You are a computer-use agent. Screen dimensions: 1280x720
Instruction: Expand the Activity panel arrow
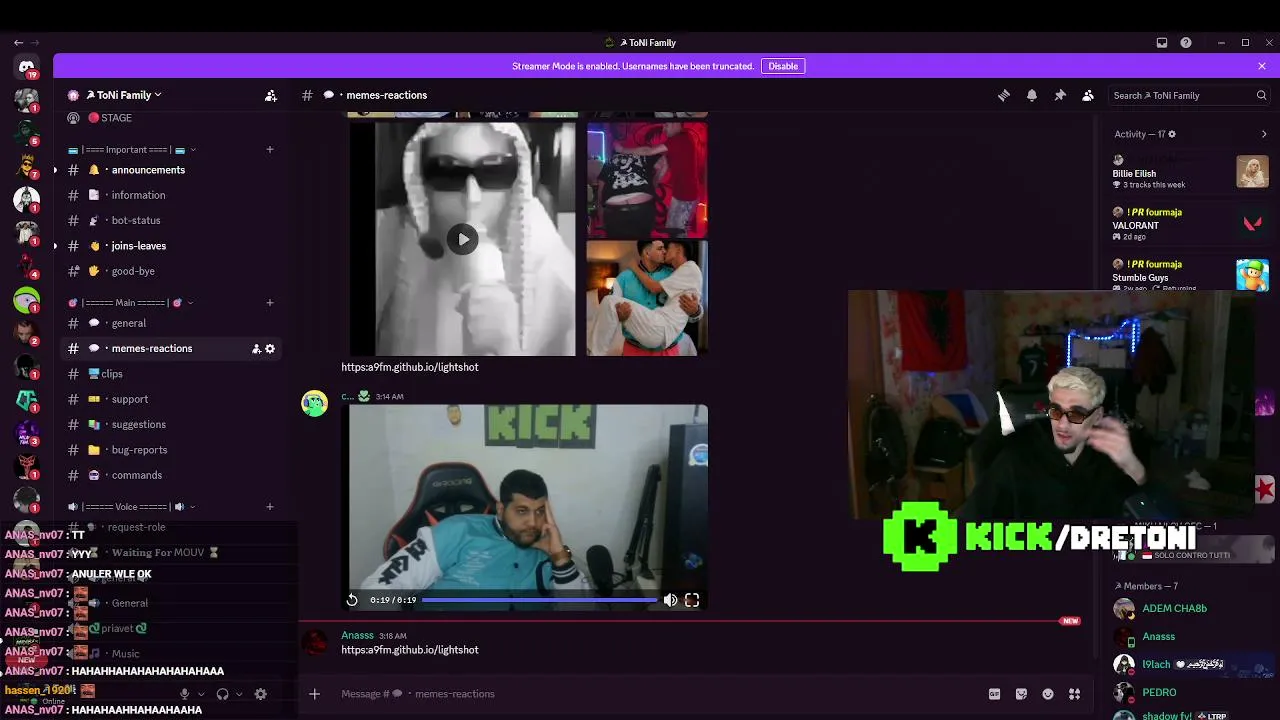click(x=1264, y=134)
